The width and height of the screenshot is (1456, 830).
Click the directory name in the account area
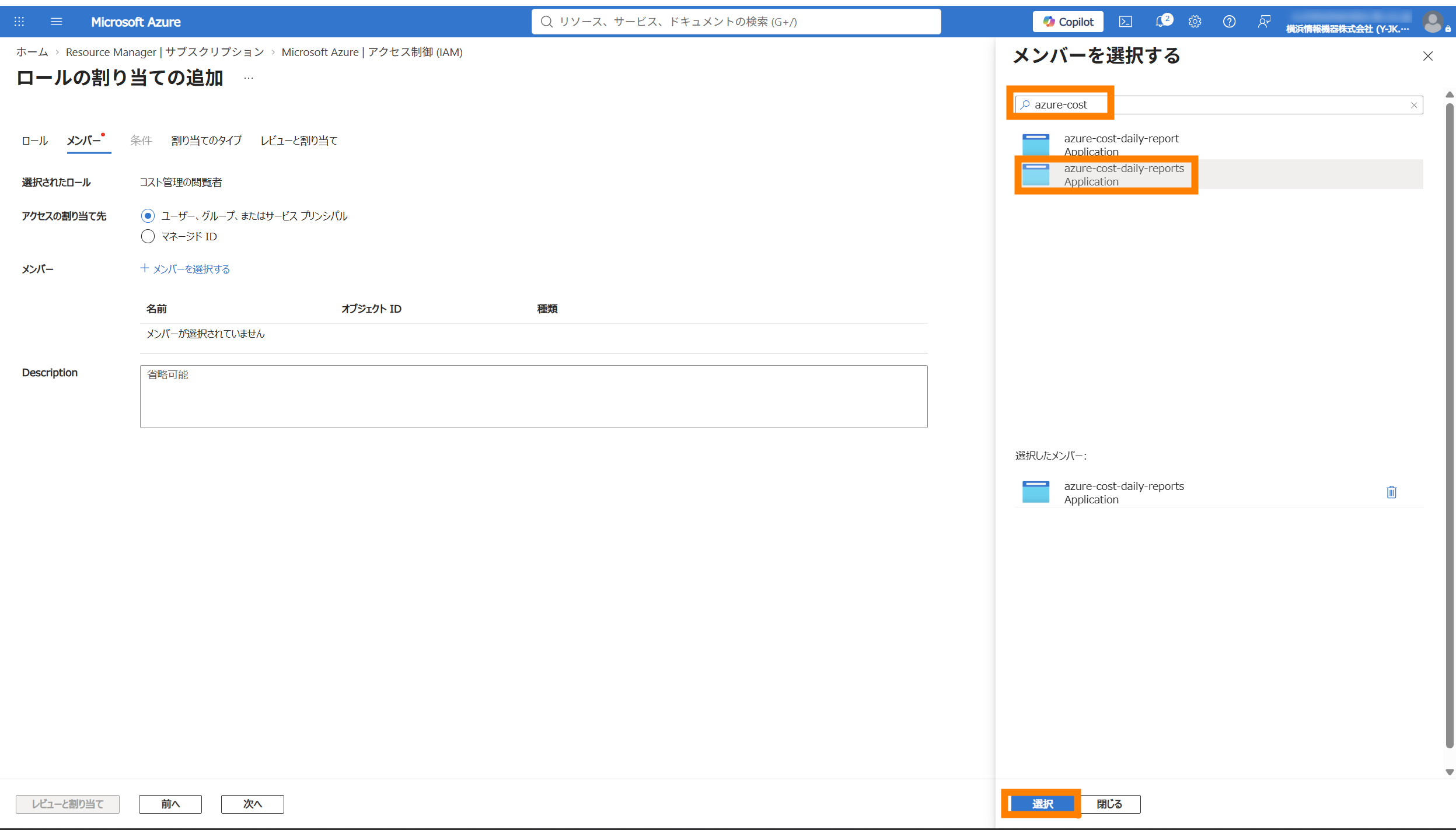click(x=1347, y=29)
